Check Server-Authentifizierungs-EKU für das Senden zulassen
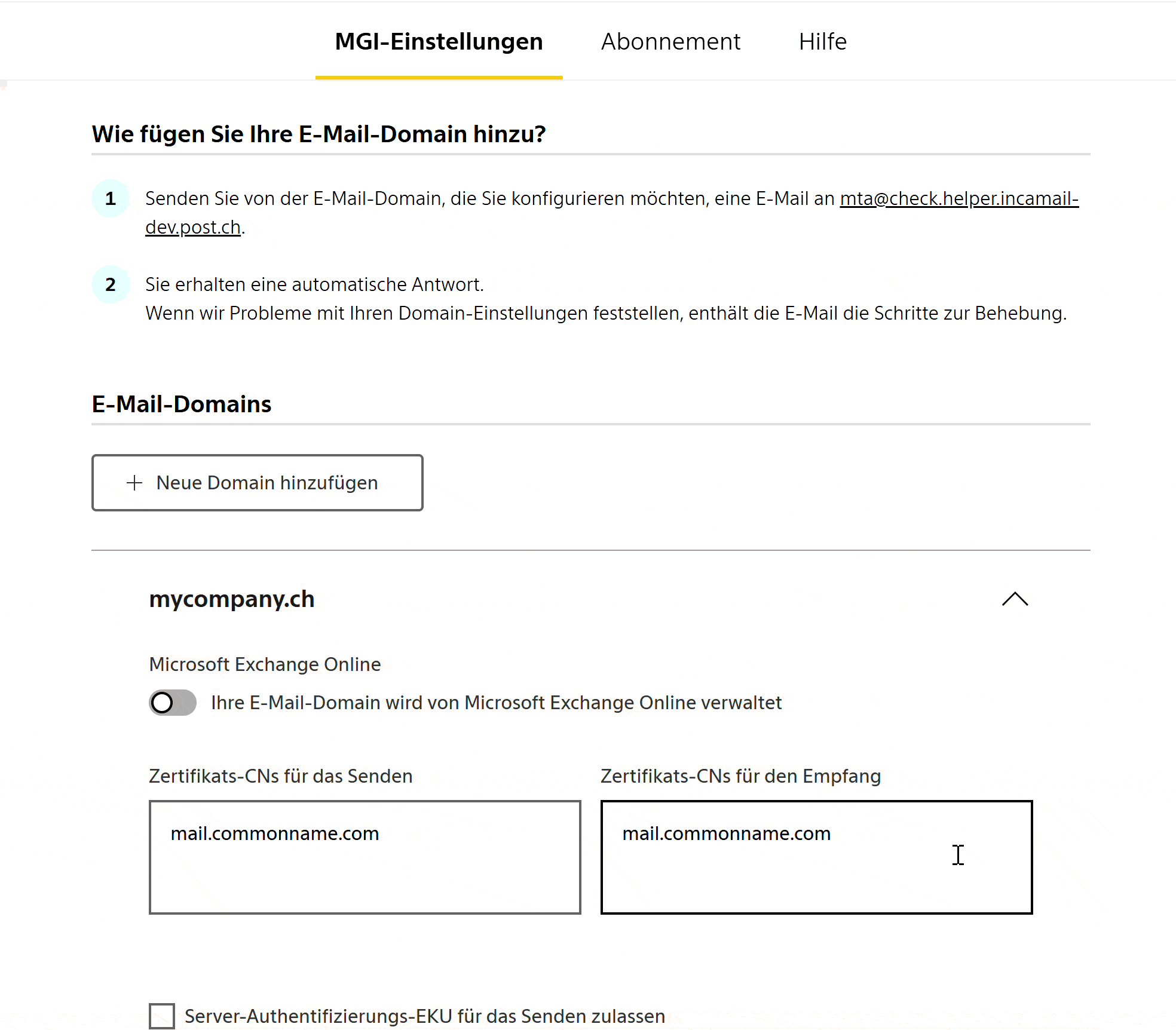1176x1030 pixels. click(x=162, y=1016)
